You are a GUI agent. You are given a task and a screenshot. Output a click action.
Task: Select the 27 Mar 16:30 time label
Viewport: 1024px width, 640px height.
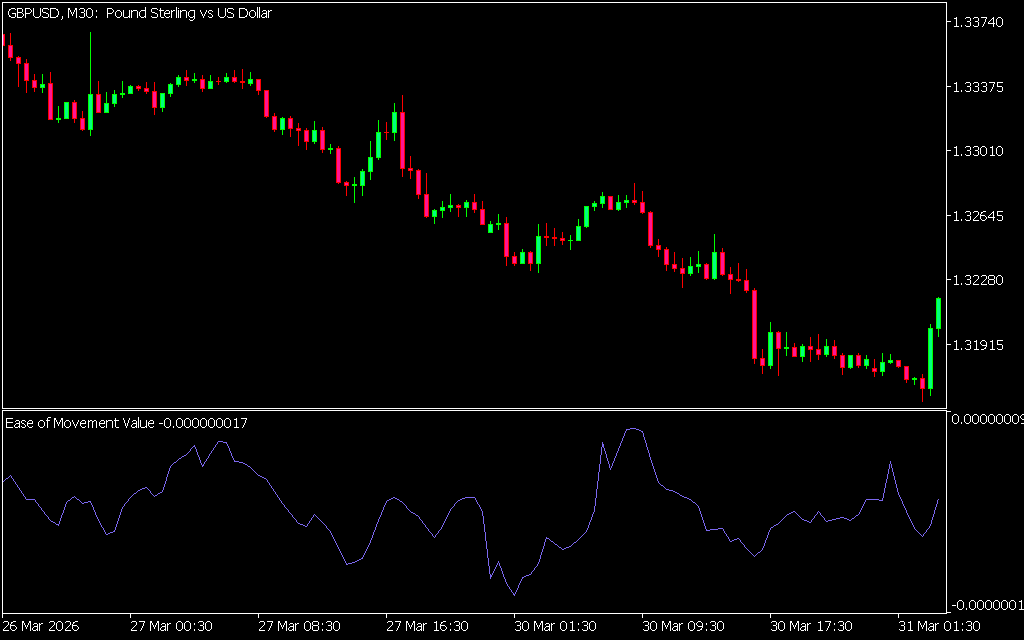pos(427,627)
